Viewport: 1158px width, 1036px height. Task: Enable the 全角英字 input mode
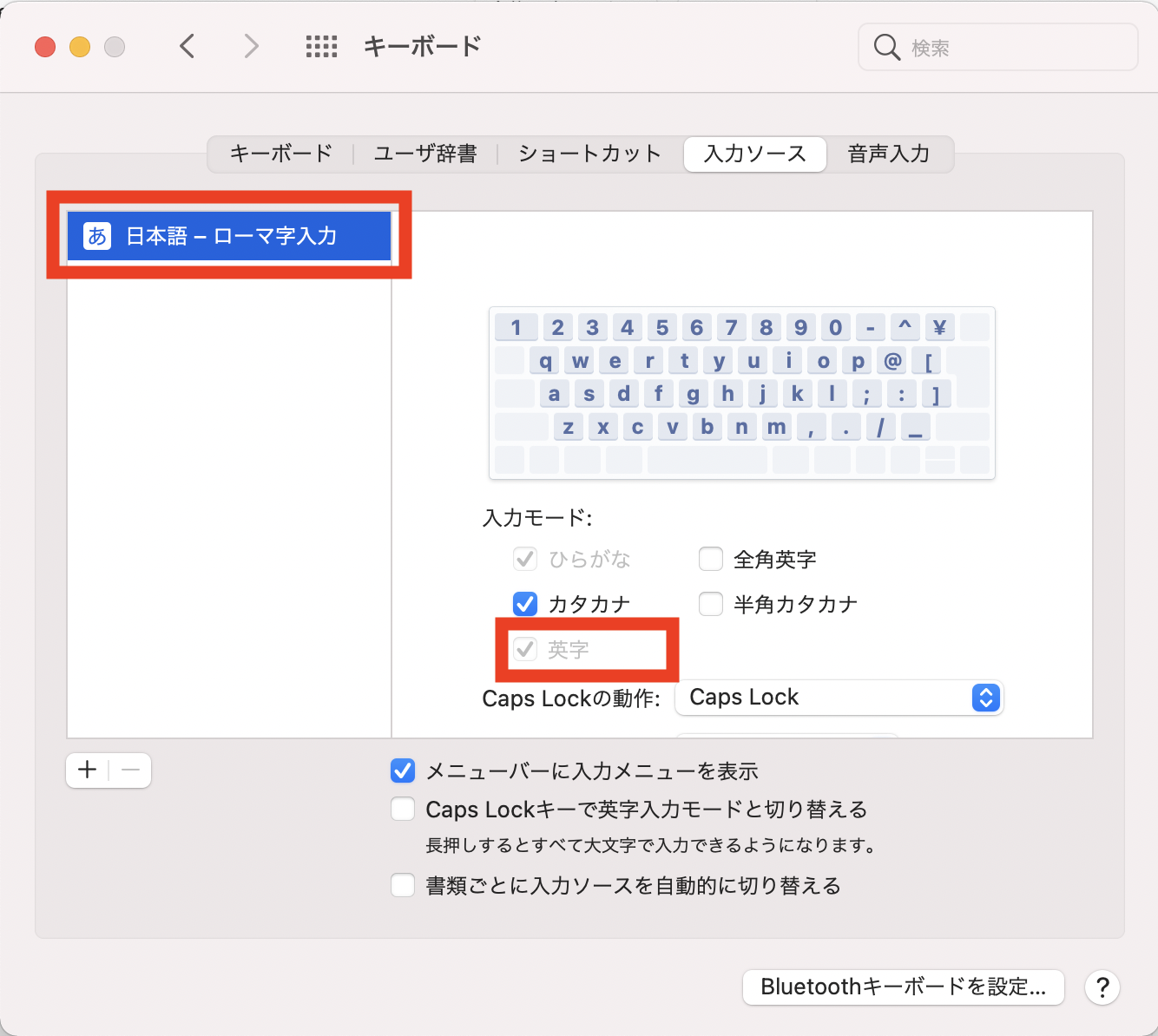[711, 559]
